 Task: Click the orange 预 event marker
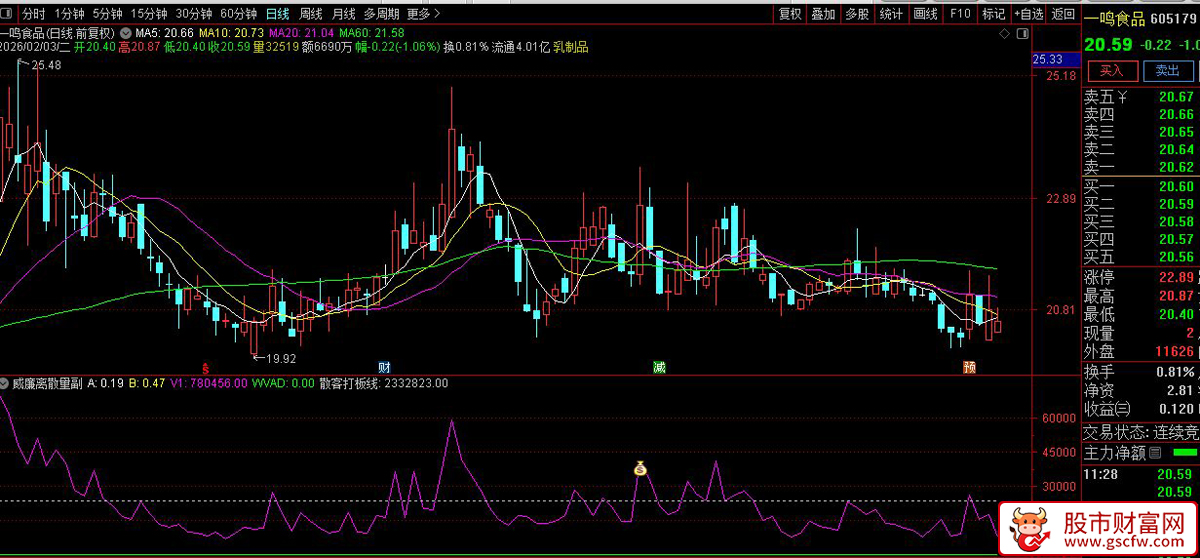pos(969,367)
